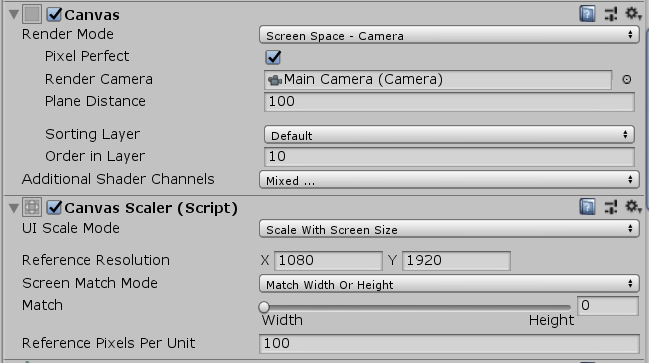Click the Match value field

coord(608,306)
